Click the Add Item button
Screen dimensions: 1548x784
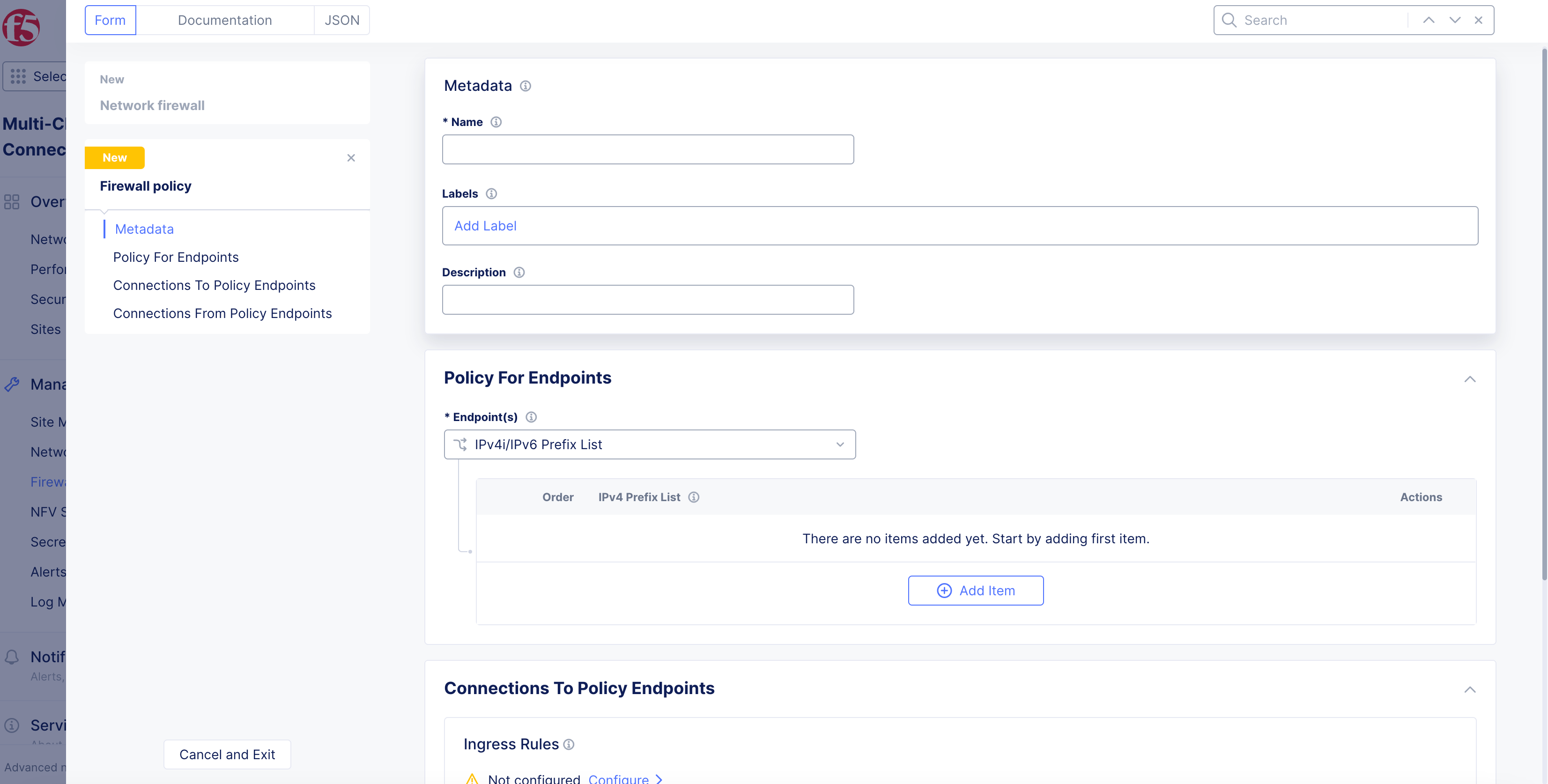(x=976, y=591)
